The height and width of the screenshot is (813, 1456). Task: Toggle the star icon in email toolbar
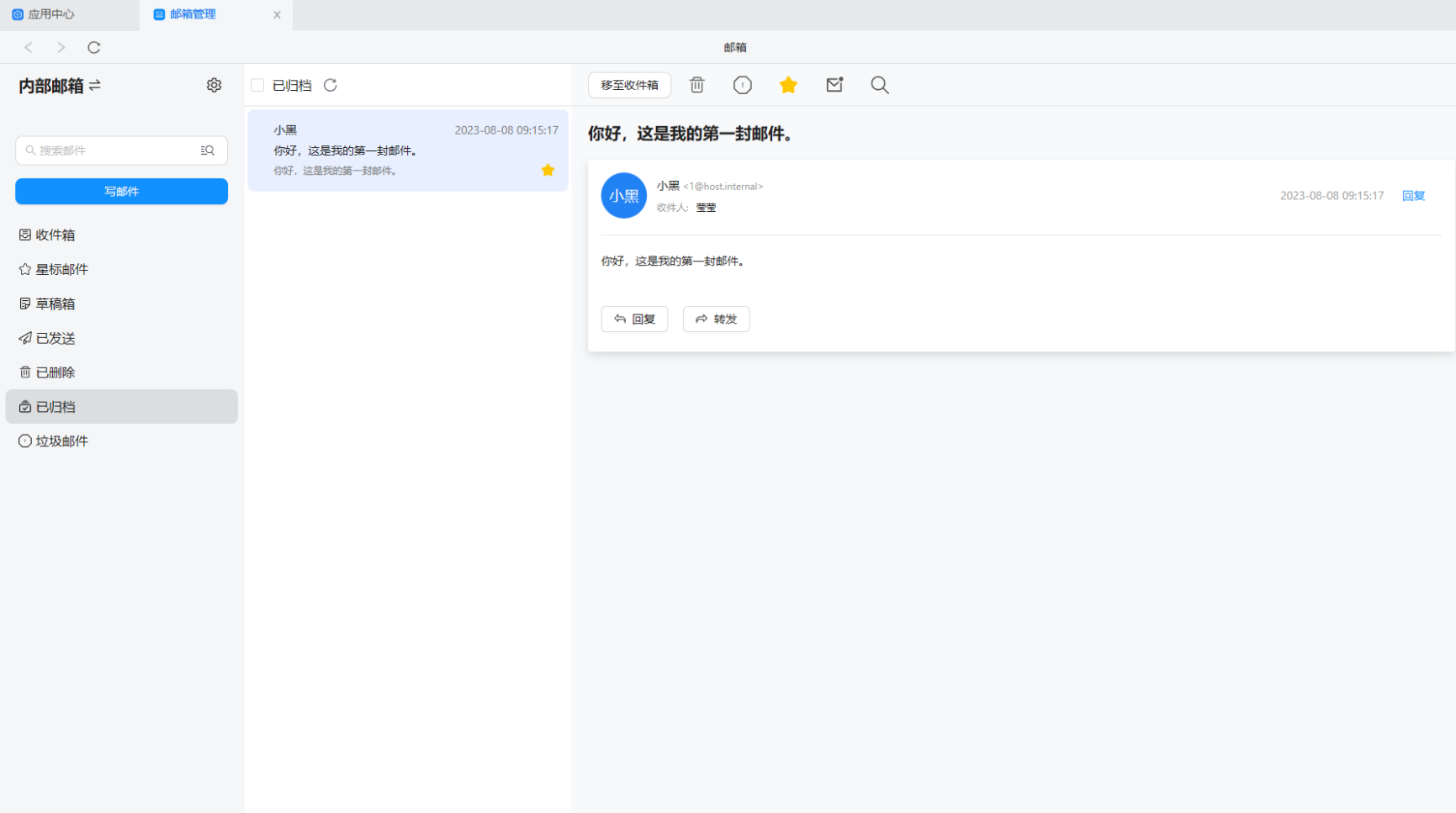pos(788,85)
